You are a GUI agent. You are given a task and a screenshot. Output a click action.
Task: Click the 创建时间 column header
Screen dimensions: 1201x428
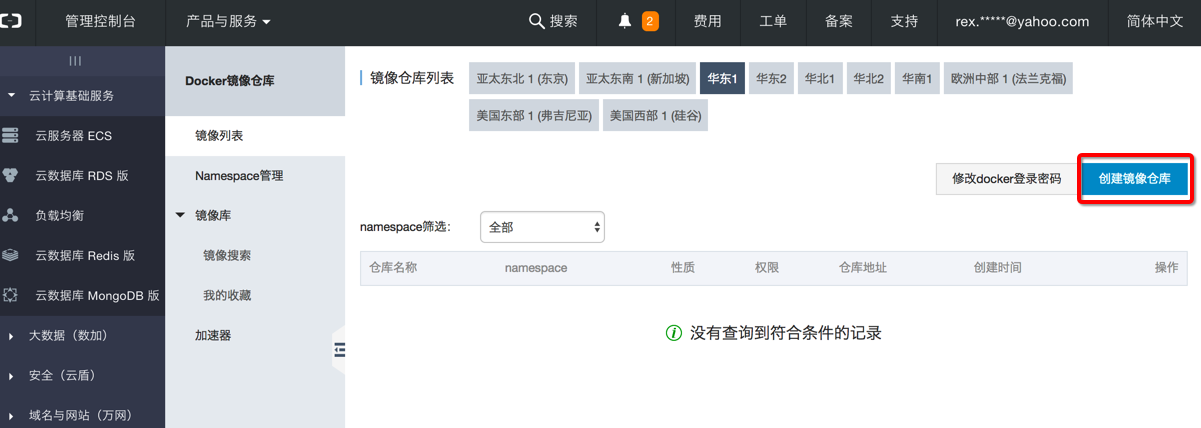pyautogui.click(x=998, y=267)
